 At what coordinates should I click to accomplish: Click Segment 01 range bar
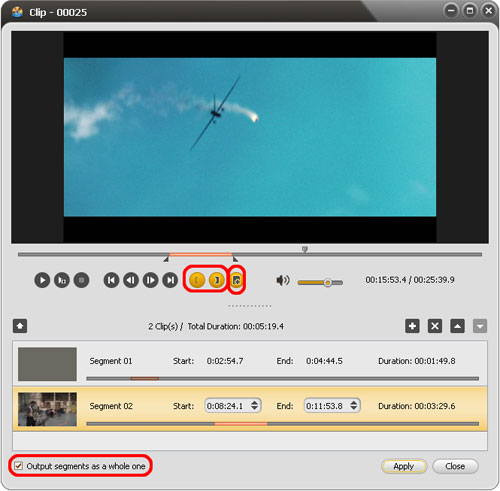click(x=283, y=379)
